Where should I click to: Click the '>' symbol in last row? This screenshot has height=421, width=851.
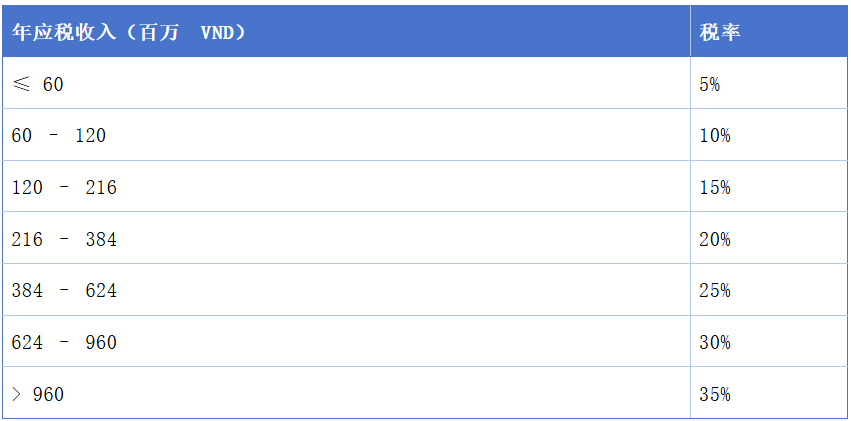click(17, 395)
